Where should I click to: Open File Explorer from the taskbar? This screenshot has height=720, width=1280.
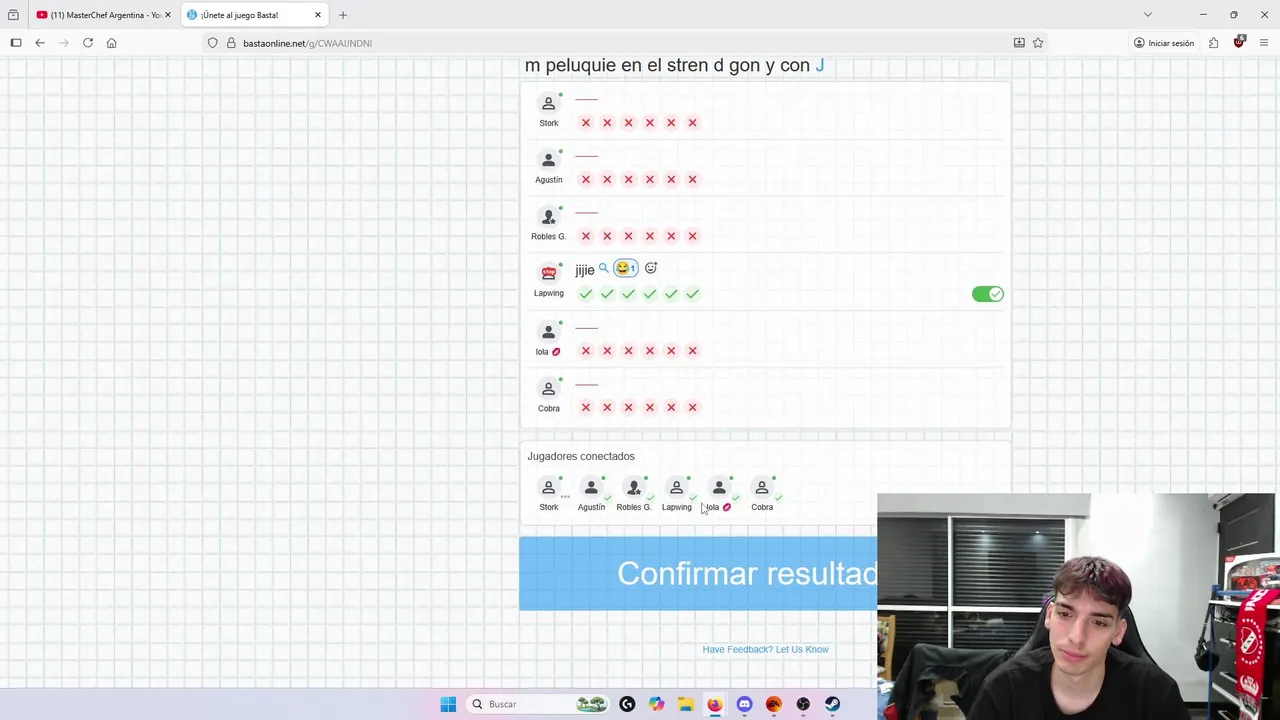point(685,704)
